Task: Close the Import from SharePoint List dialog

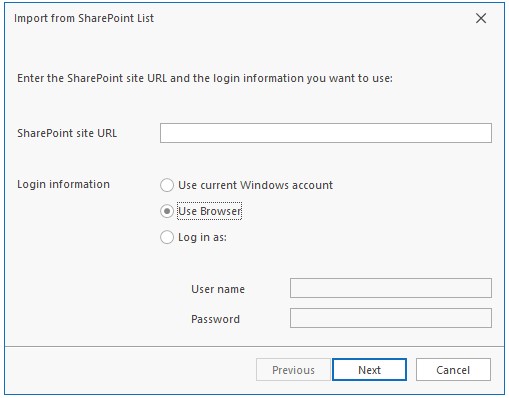Action: coord(481,18)
